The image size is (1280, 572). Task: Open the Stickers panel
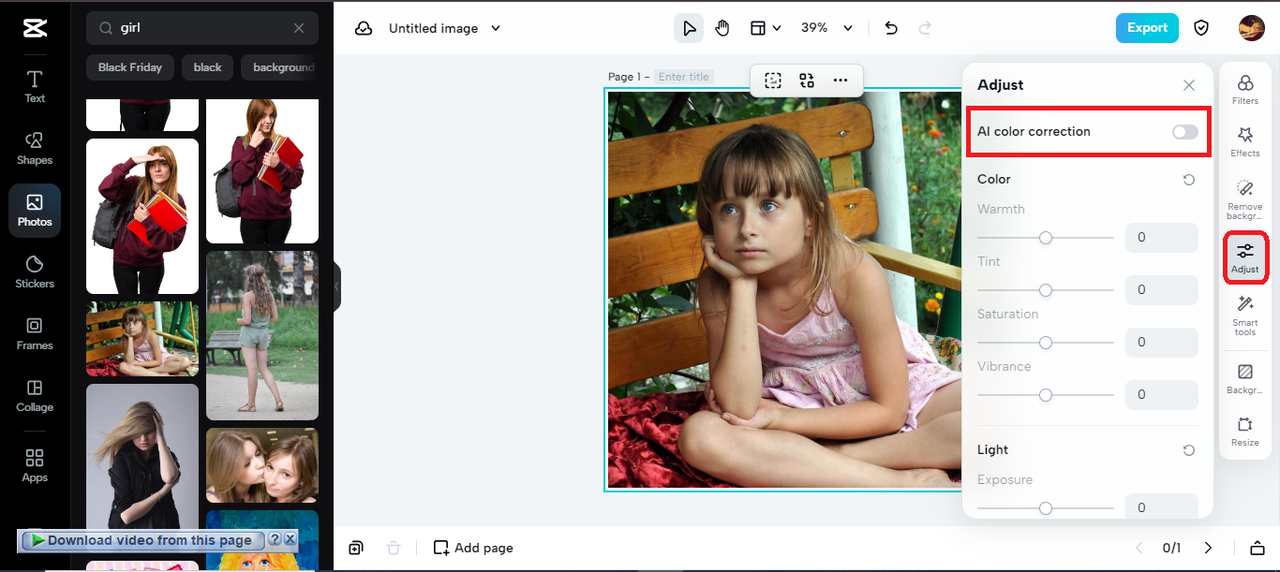pos(35,272)
